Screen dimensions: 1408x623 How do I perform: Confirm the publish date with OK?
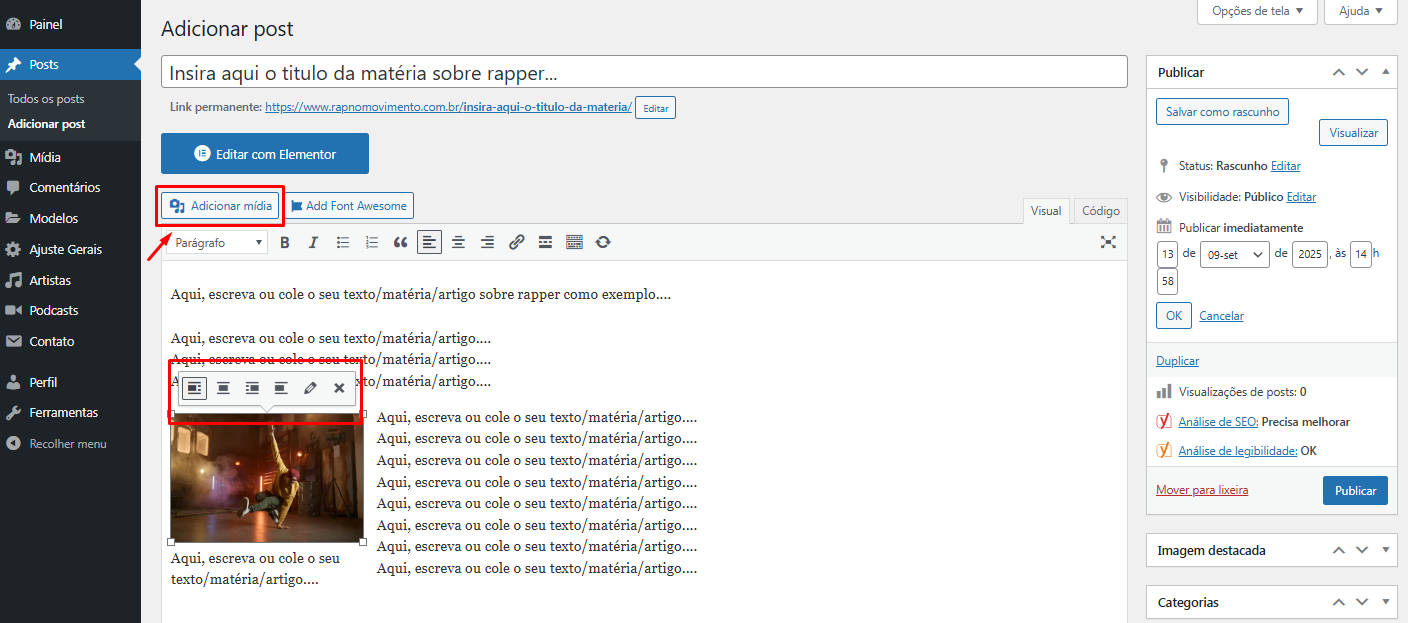coord(1173,316)
